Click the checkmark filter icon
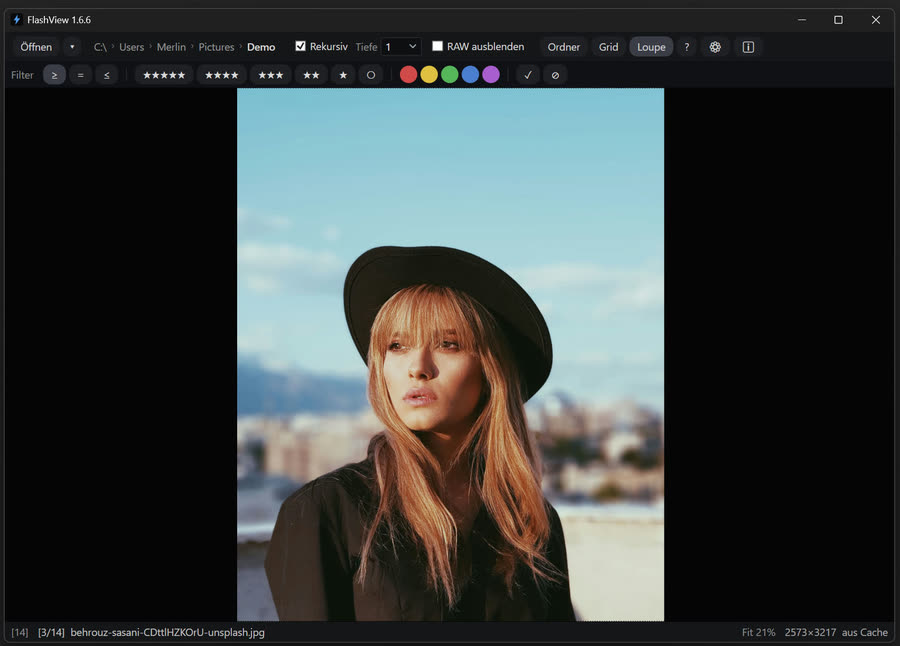Viewport: 900px width, 646px height. 528,74
